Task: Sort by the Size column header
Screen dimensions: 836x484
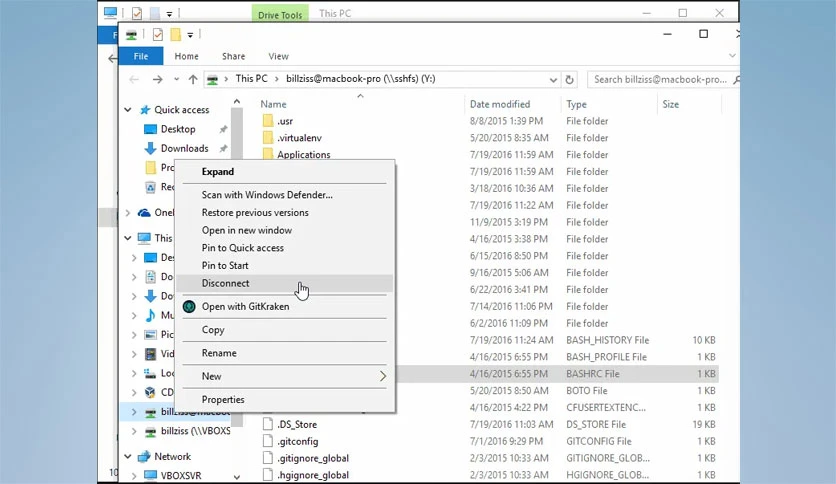Action: [x=671, y=104]
